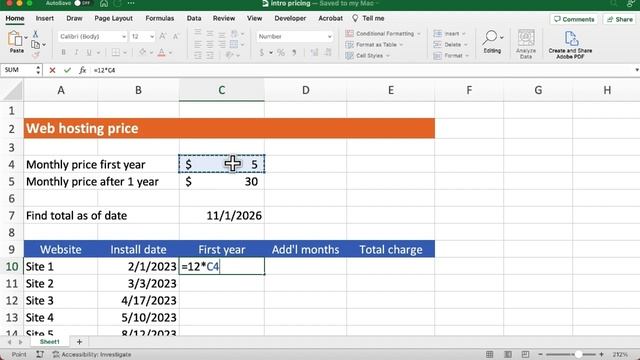This screenshot has width=640, height=360.
Task: Click the Home icon in title bar
Action: coord(104,3)
